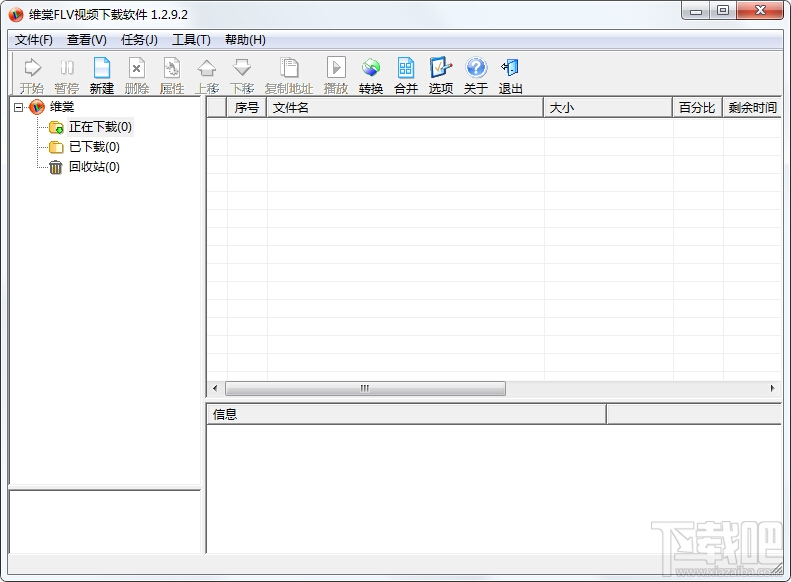Click the 信息 column header in log panel
The image size is (791, 582).
406,415
